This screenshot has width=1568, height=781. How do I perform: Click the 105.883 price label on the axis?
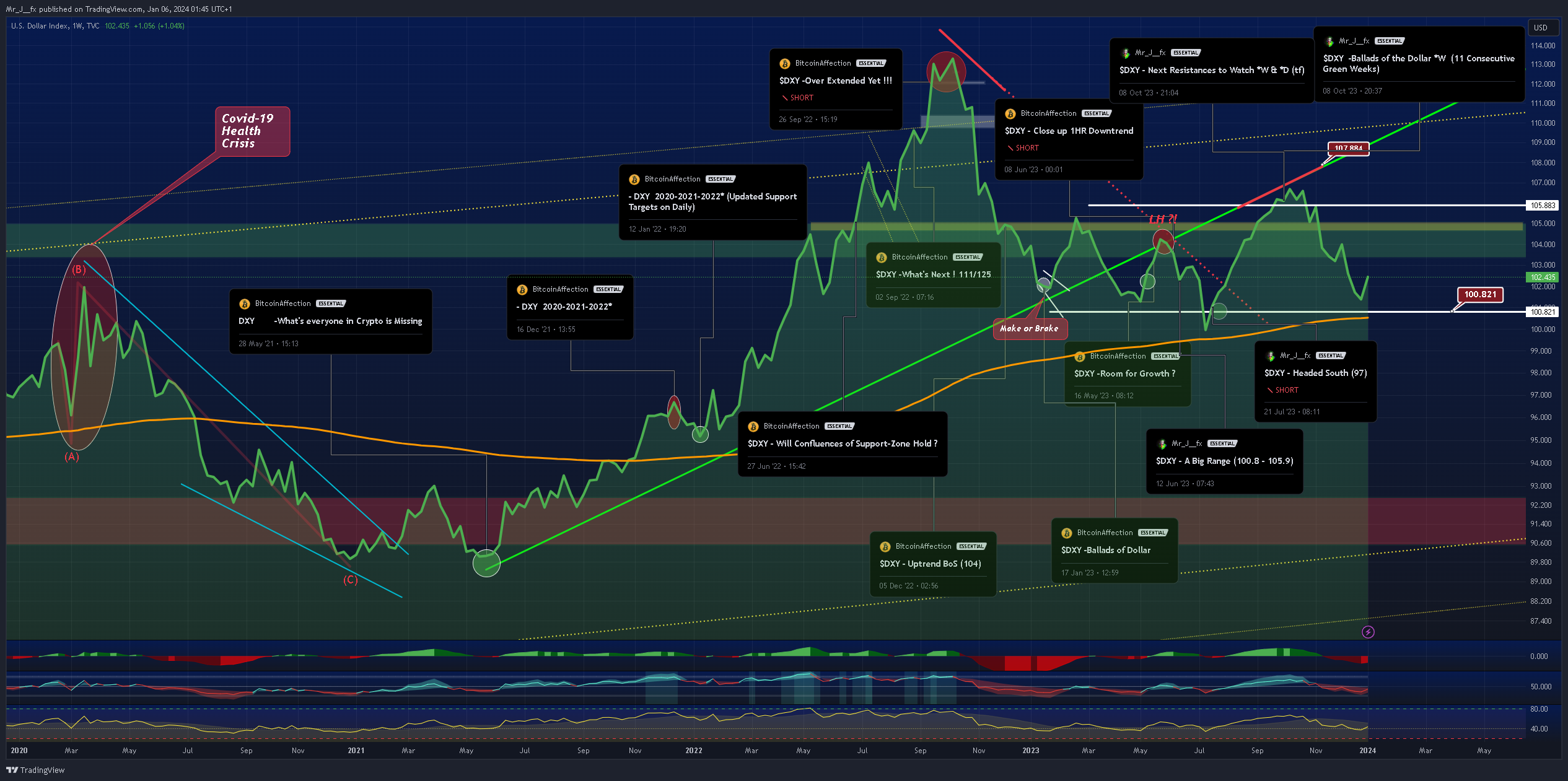click(x=1543, y=206)
